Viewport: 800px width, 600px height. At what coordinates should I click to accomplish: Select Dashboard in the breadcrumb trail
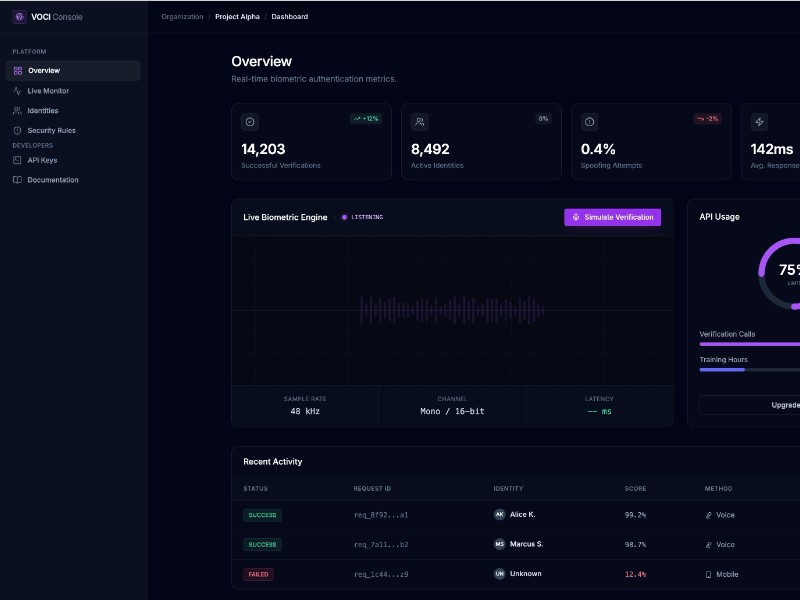(289, 16)
